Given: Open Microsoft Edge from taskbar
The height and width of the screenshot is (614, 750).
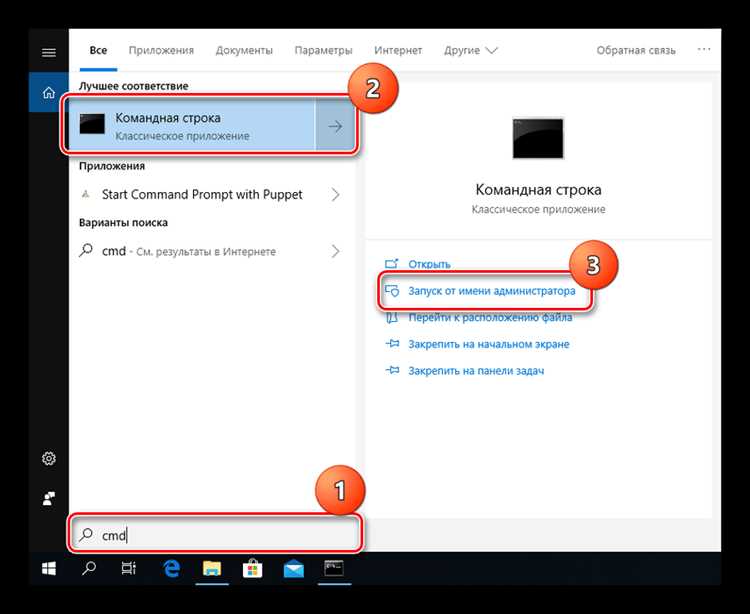Looking at the screenshot, I should pos(171,568).
